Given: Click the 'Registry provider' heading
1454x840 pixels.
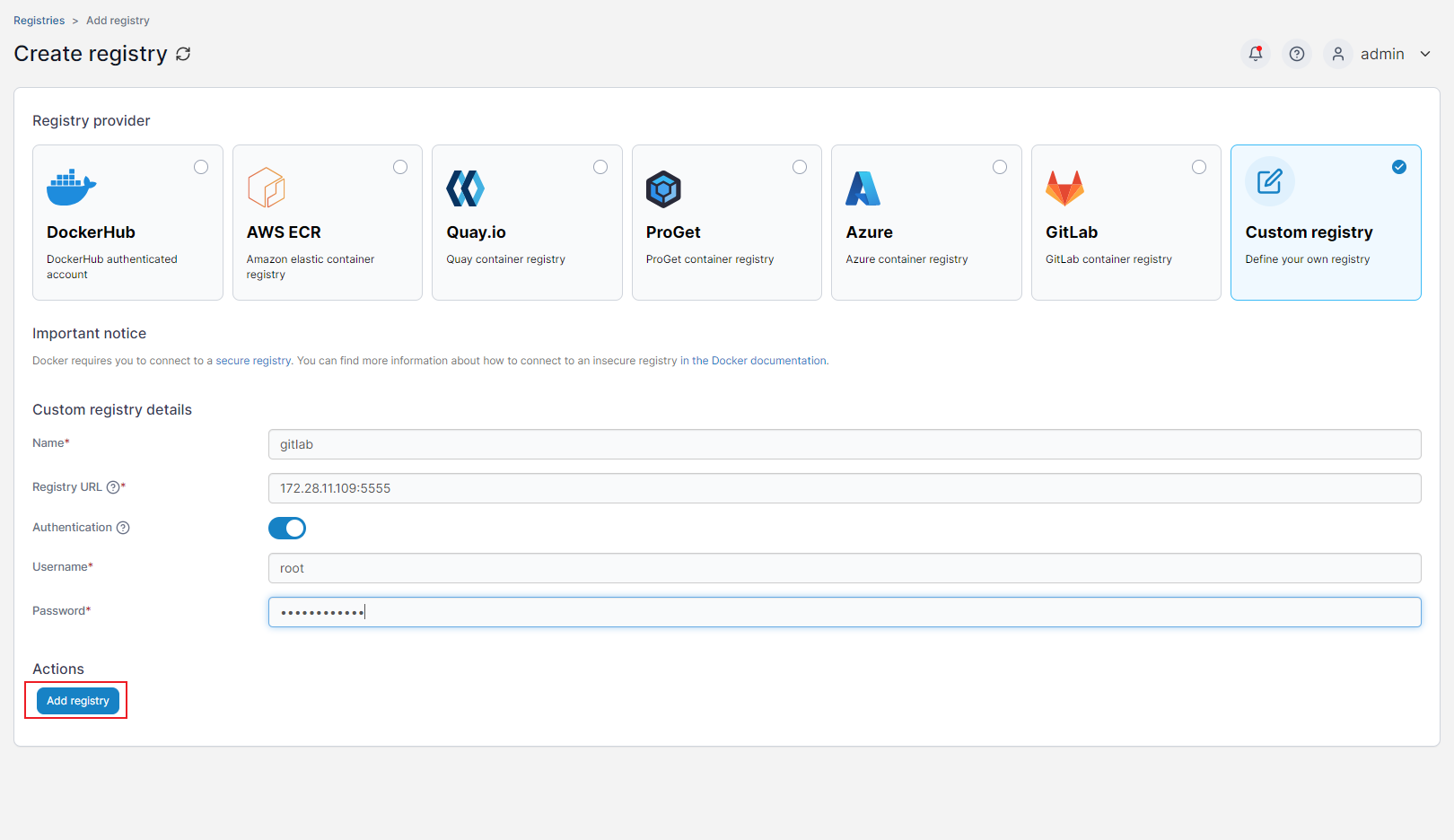Looking at the screenshot, I should click(91, 121).
